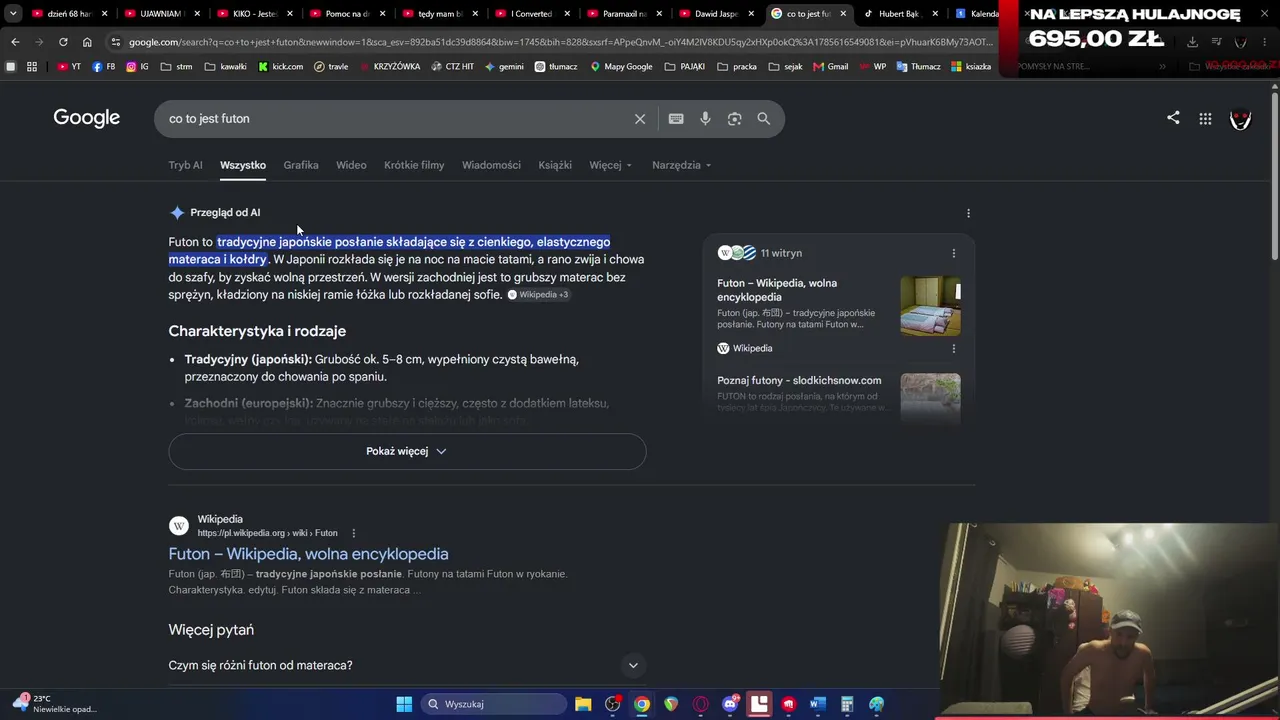Open the tab search dropdown arrow
This screenshot has width=1280, height=720.
pyautogui.click(x=13, y=14)
